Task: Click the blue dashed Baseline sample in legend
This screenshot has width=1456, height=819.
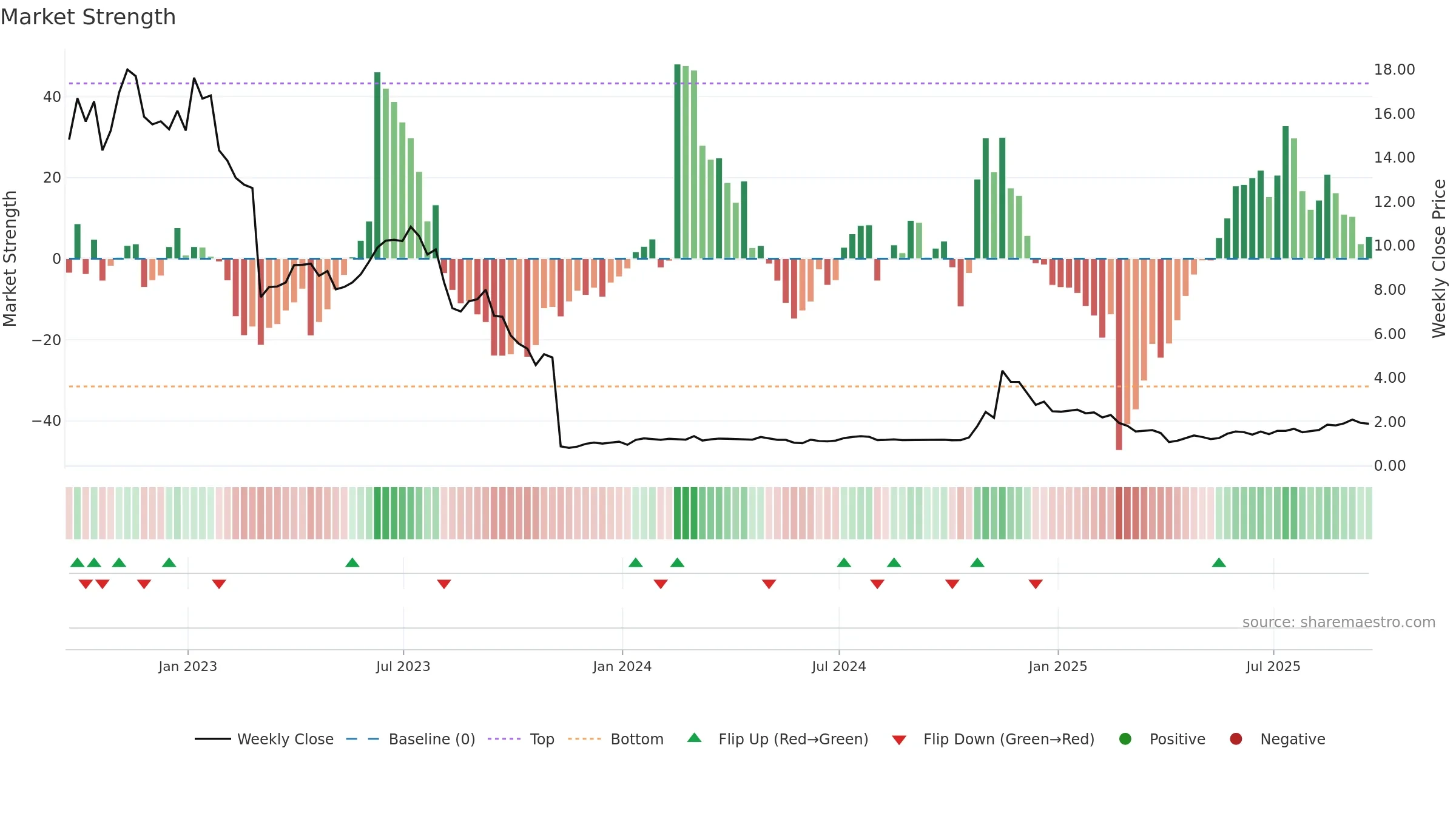Action: tap(362, 739)
